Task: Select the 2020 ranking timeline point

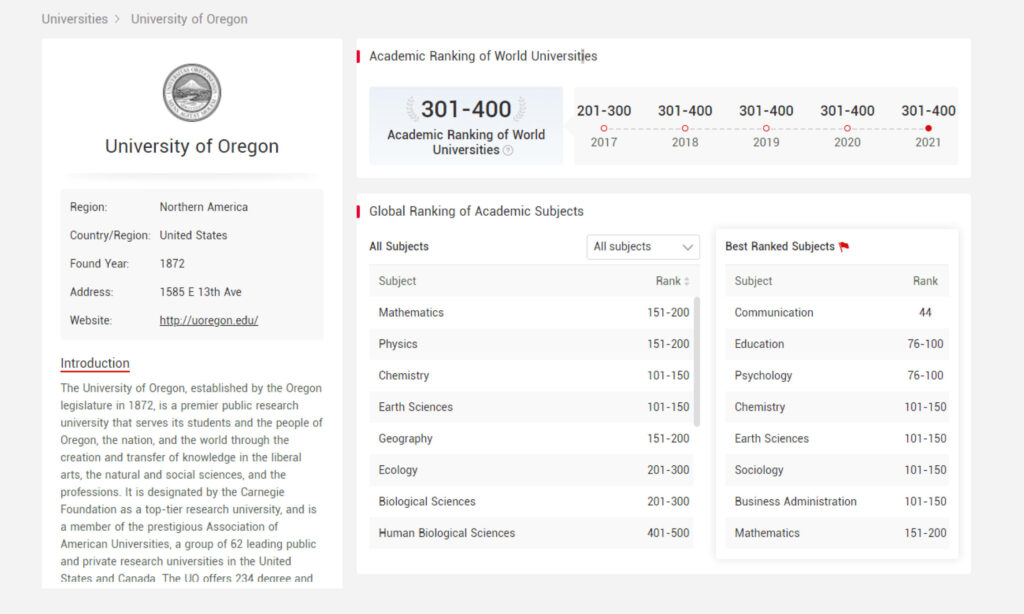Action: click(847, 129)
